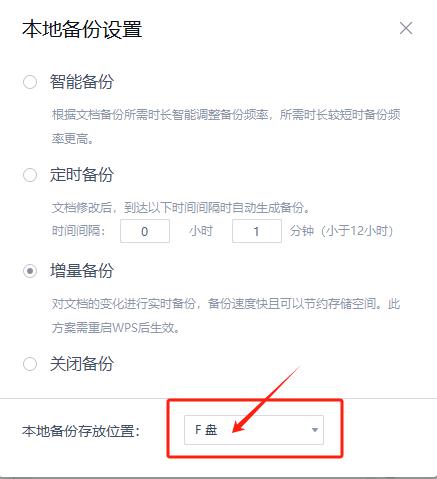Image resolution: width=437 pixels, height=479 pixels.
Task: Click the 增量备份 description text
Action: point(226,316)
